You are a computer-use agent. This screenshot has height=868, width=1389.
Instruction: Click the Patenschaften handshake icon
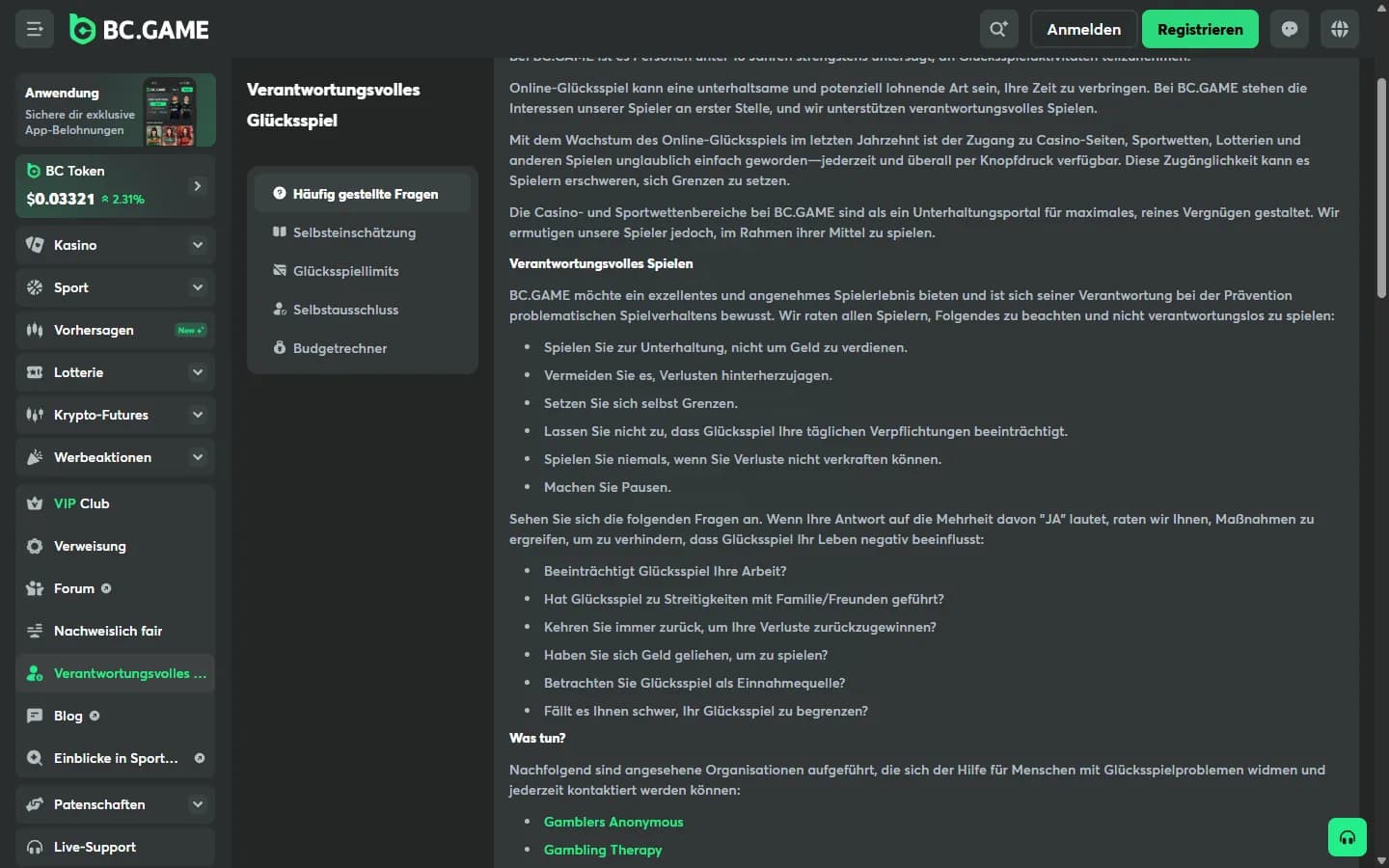point(35,804)
